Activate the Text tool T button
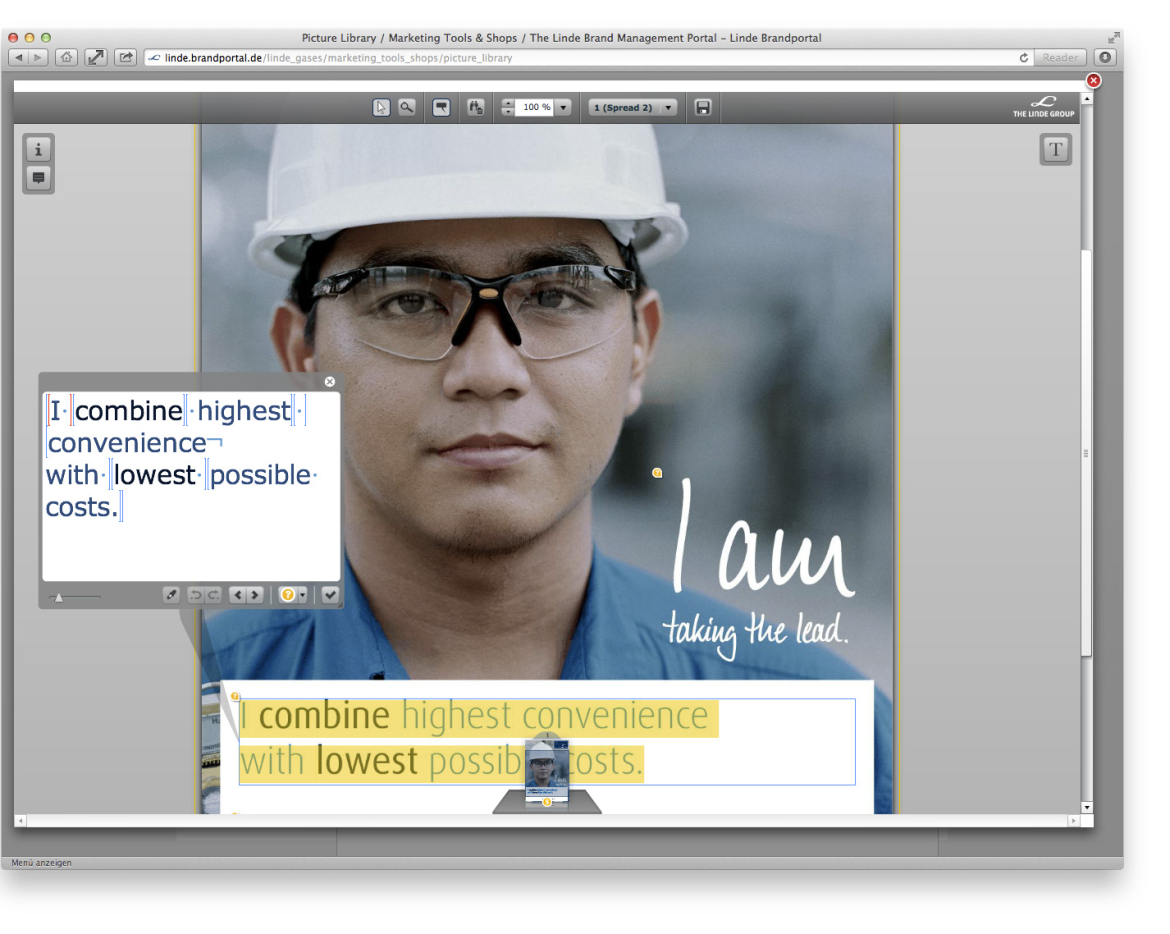Viewport: 1170px width, 934px height. pyautogui.click(x=1055, y=149)
